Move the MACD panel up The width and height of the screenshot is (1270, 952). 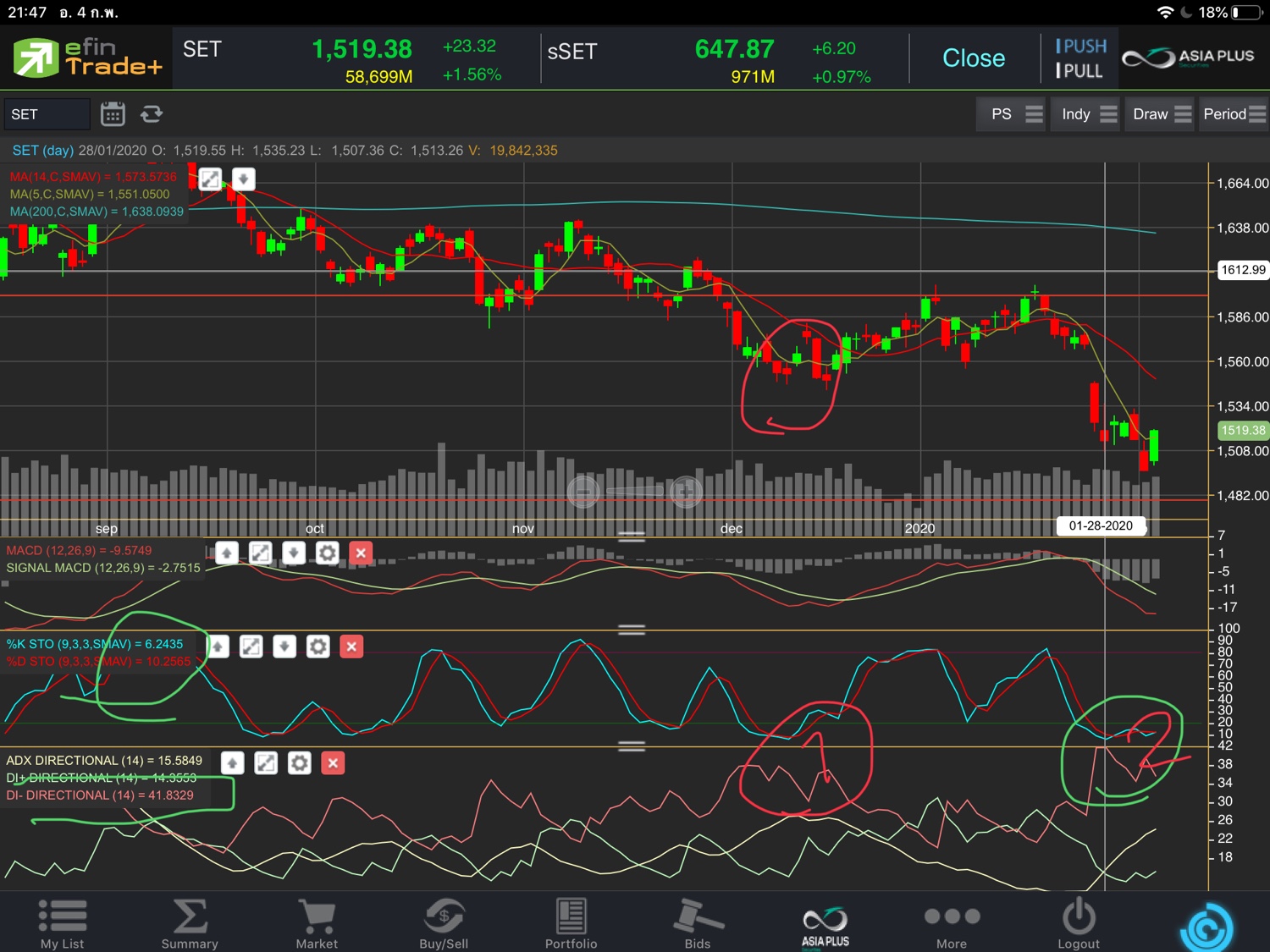[227, 553]
